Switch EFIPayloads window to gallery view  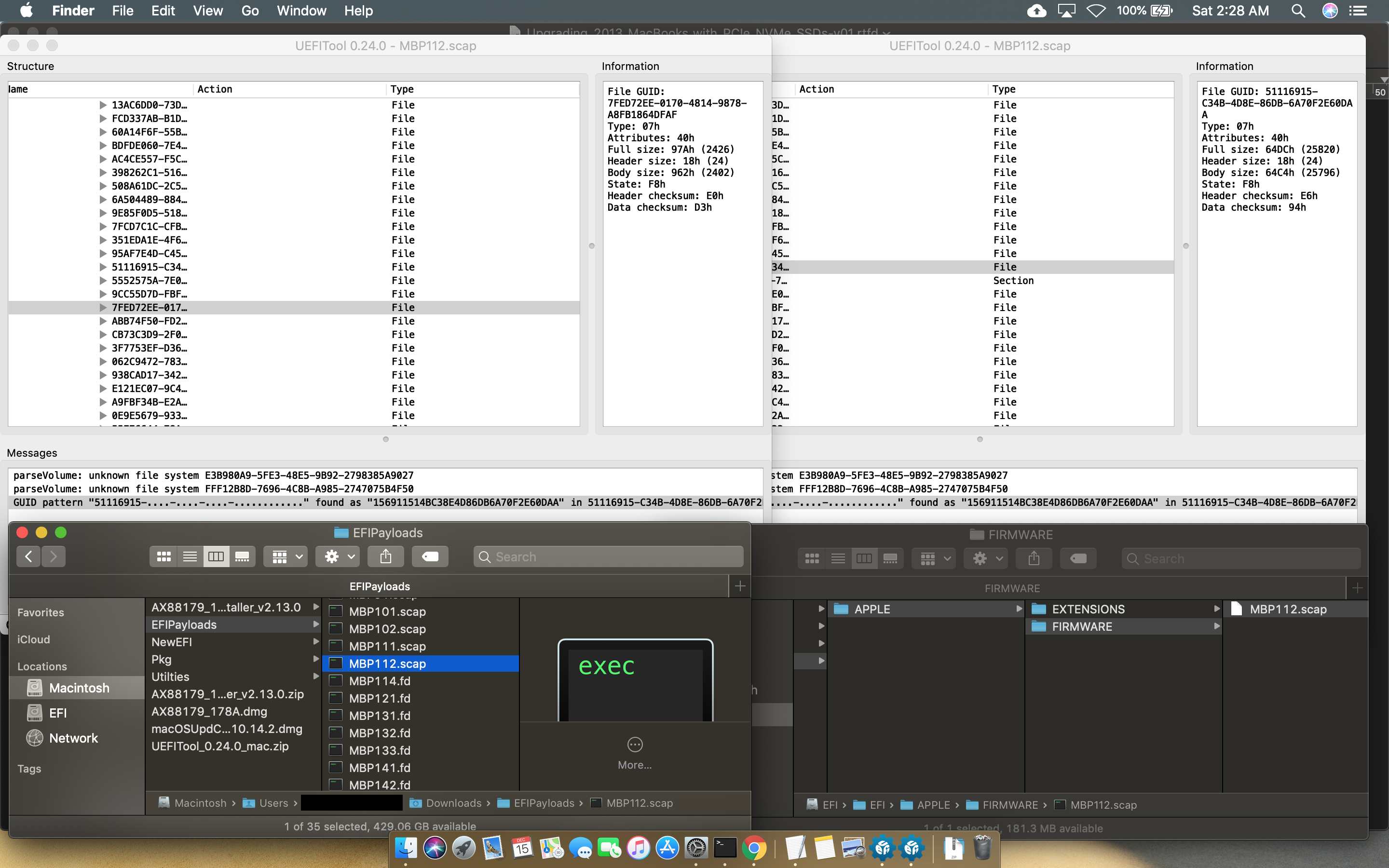tap(242, 556)
